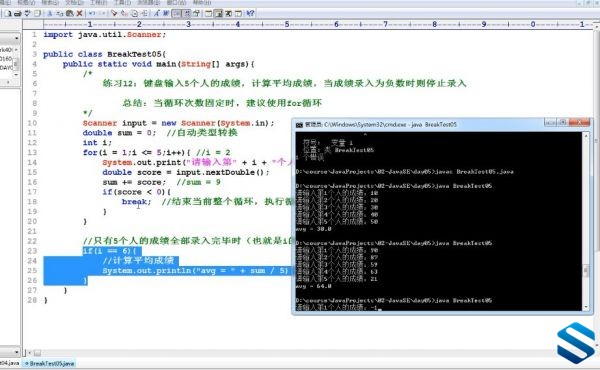Toggle the pressed Output window toolbar button

coord(218,13)
